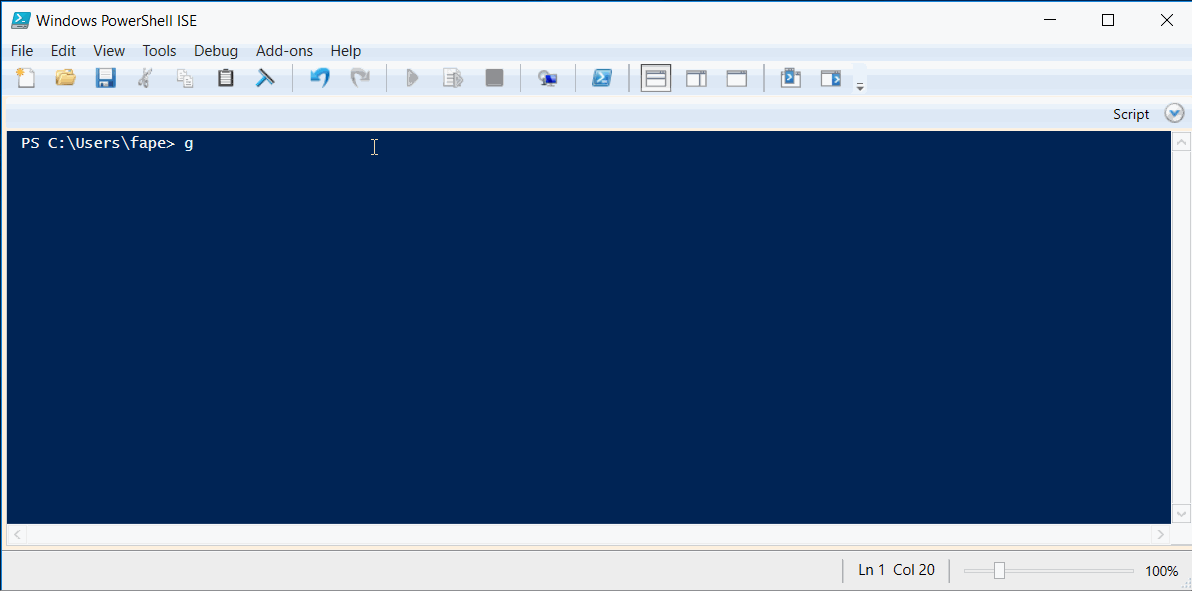Show script pane on top layout
The image size is (1192, 591).
click(655, 78)
